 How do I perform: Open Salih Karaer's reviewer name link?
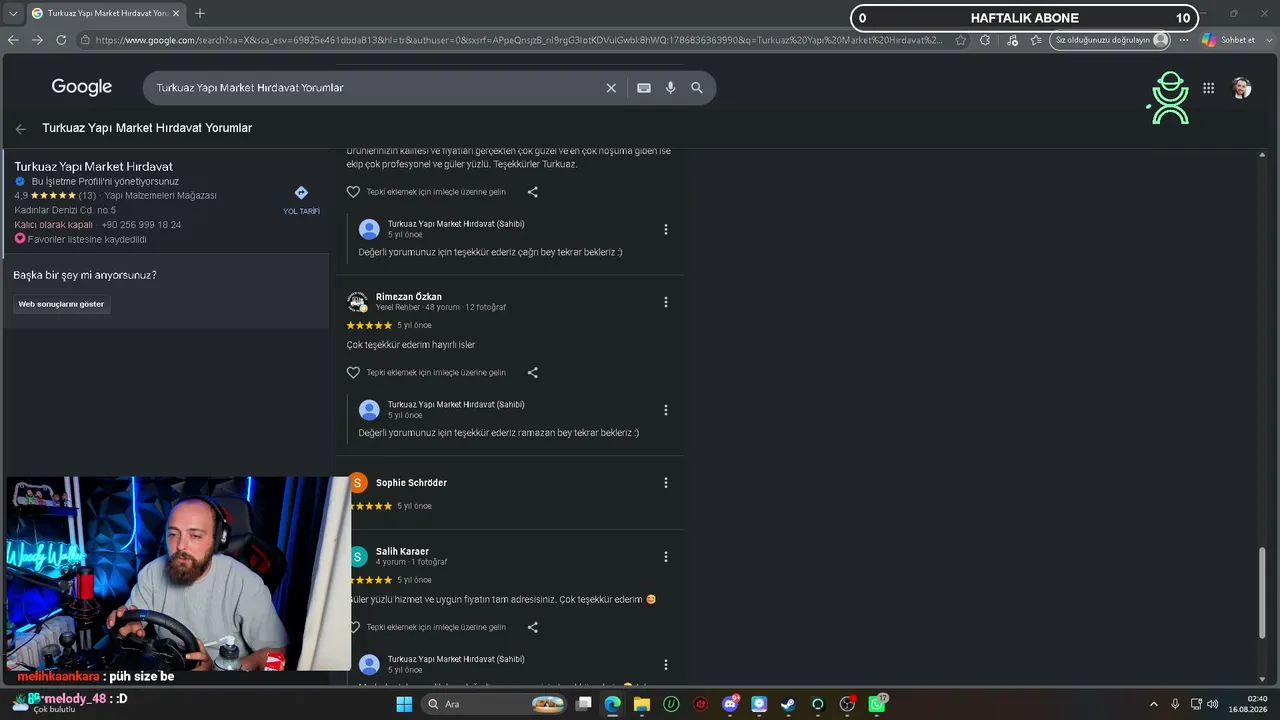[x=402, y=551]
